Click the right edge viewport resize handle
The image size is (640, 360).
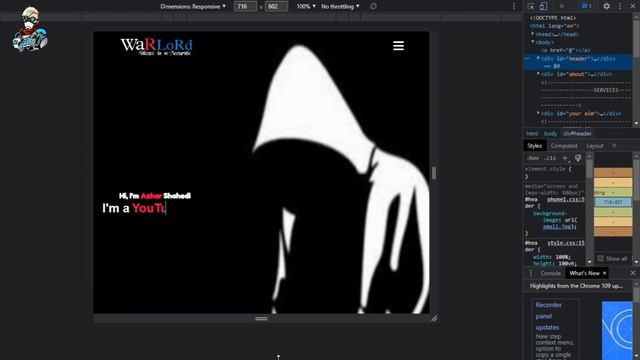434,173
